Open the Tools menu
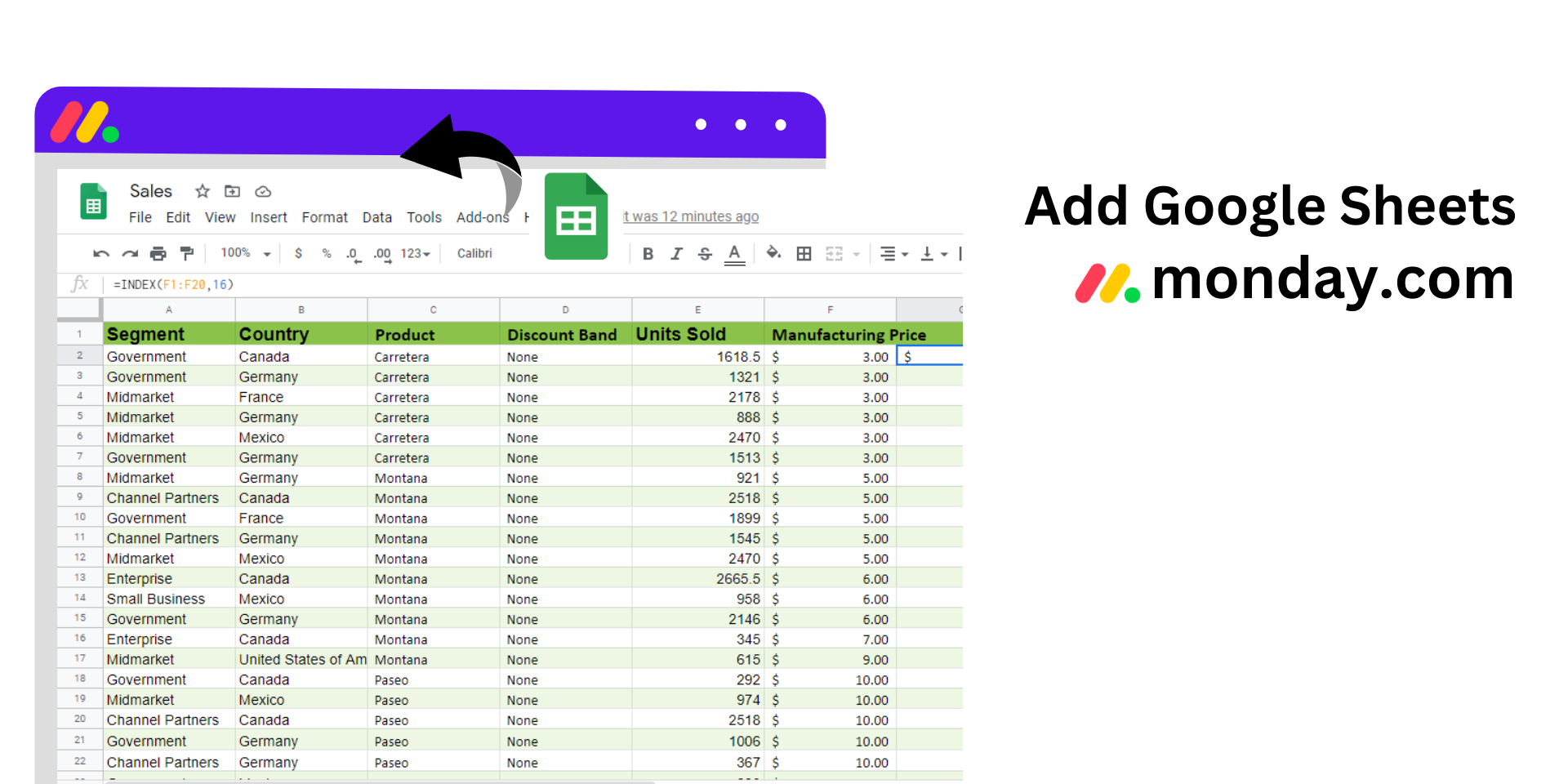This screenshot has width=1568, height=784. click(x=424, y=217)
